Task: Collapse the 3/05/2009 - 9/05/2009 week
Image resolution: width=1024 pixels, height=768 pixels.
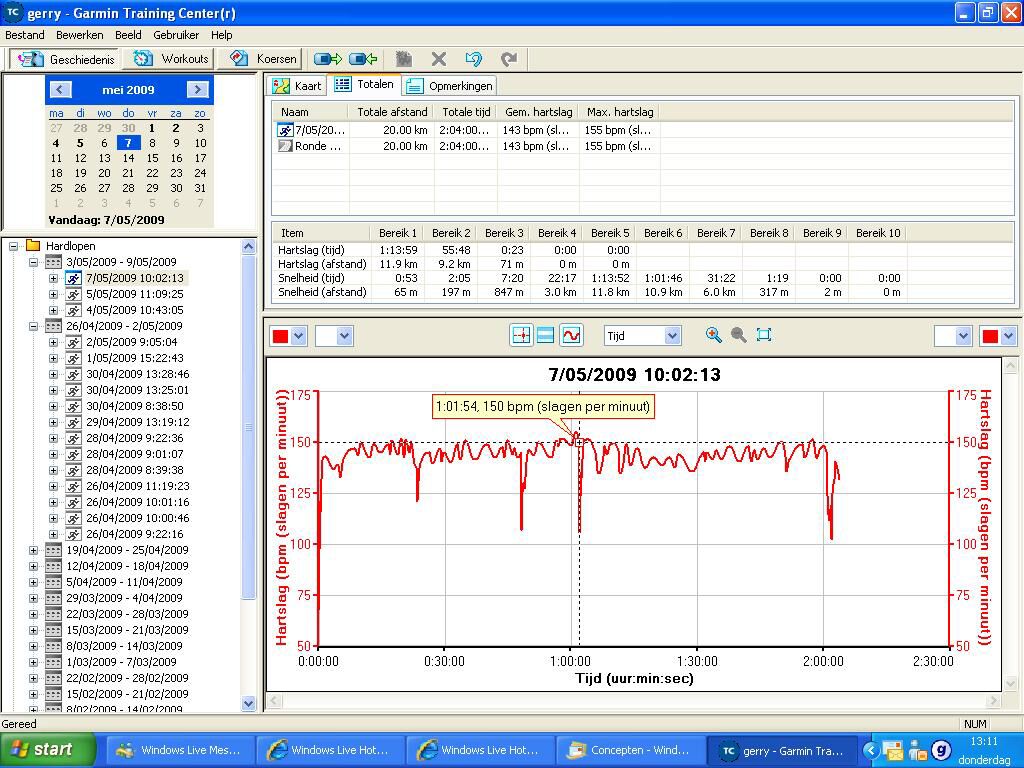Action: [x=33, y=263]
